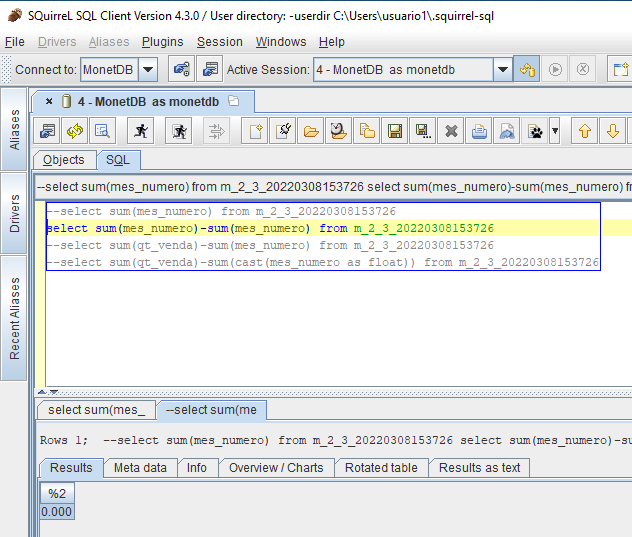
Task: Select the 4 - MonetDB as monetdb tab
Action: click(x=143, y=101)
